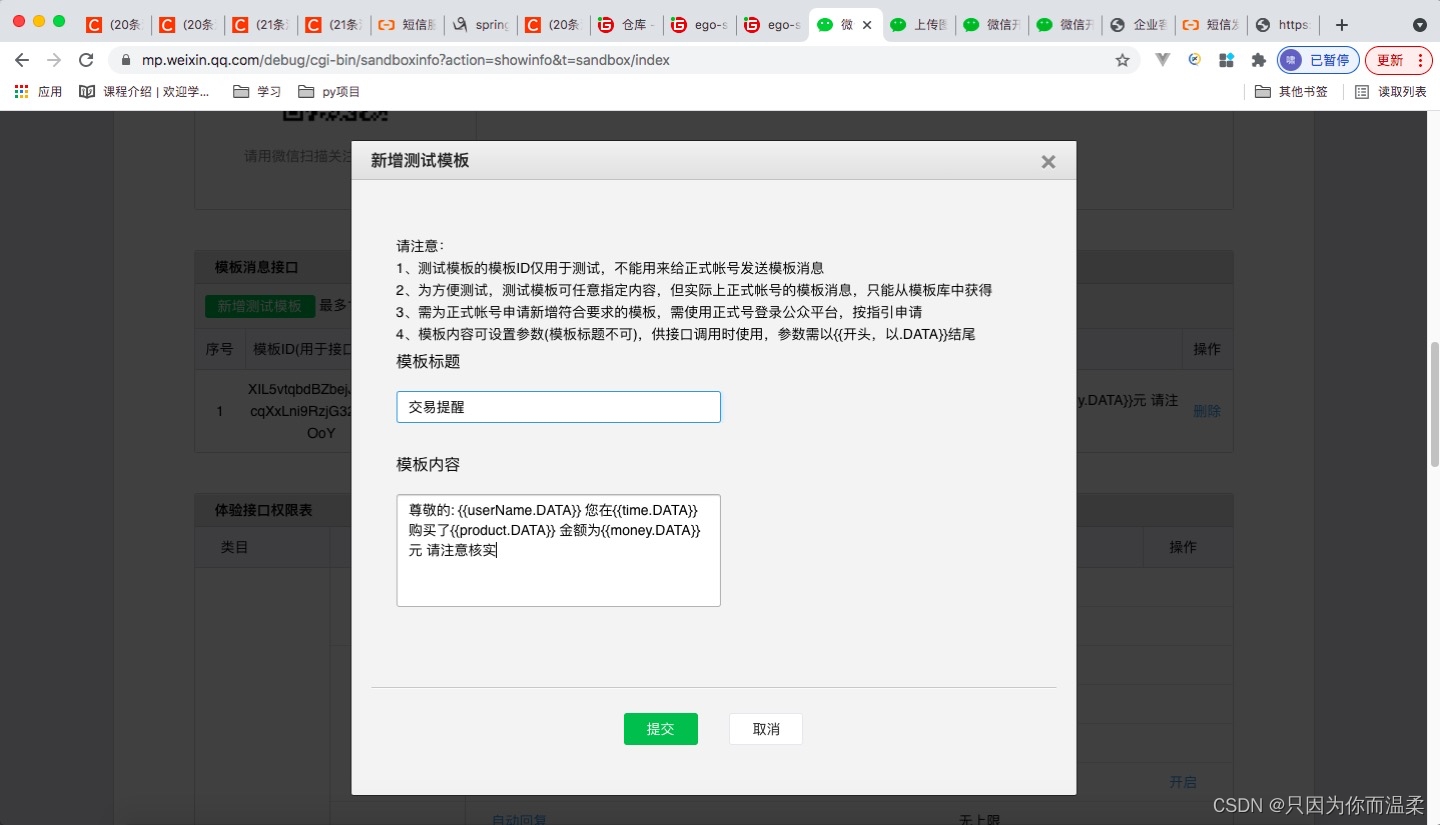Switch to the 企业 tab
Screen dimensions: 1440x825
(1139, 25)
